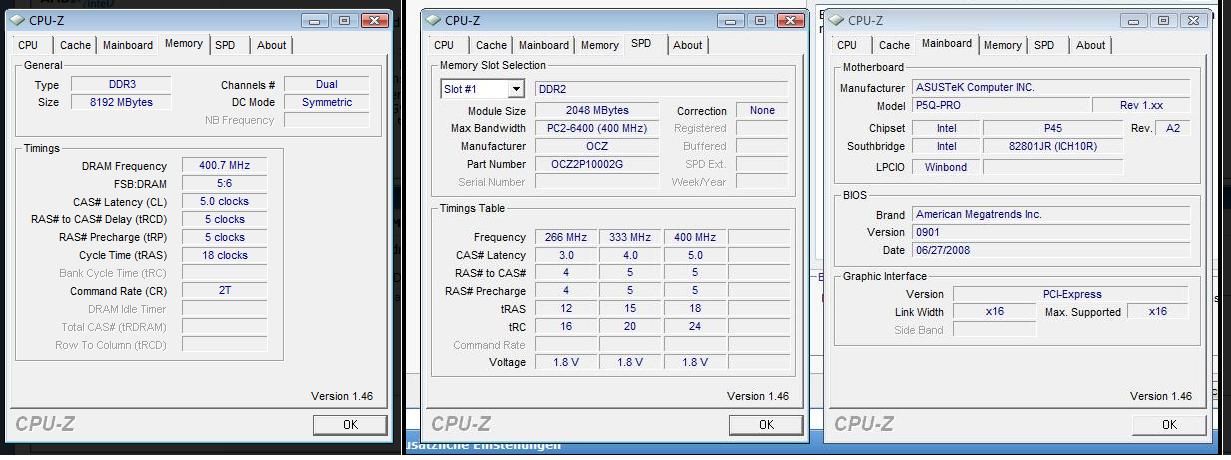Click the Dual channels field
This screenshot has height=460, width=1231.
tap(326, 85)
